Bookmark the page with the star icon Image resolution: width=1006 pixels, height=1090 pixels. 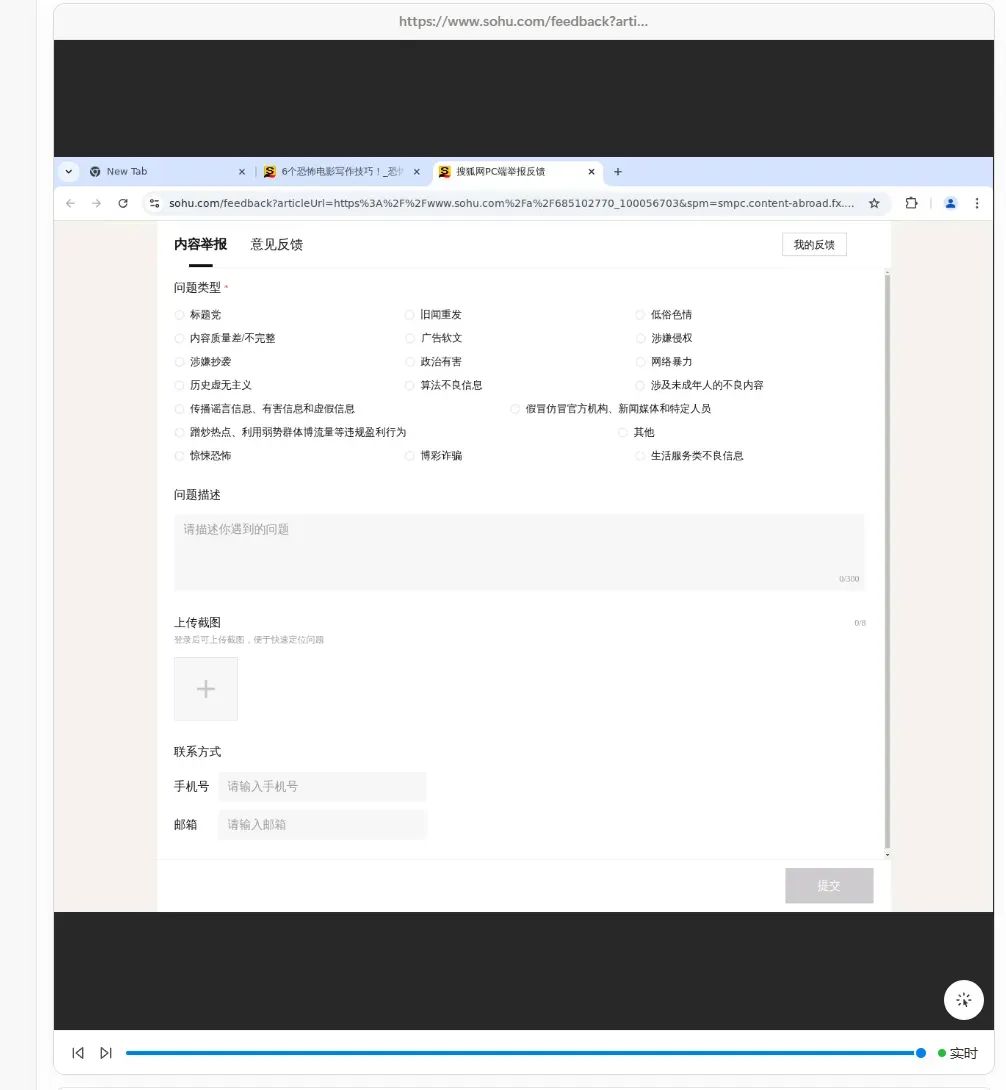tap(875, 203)
